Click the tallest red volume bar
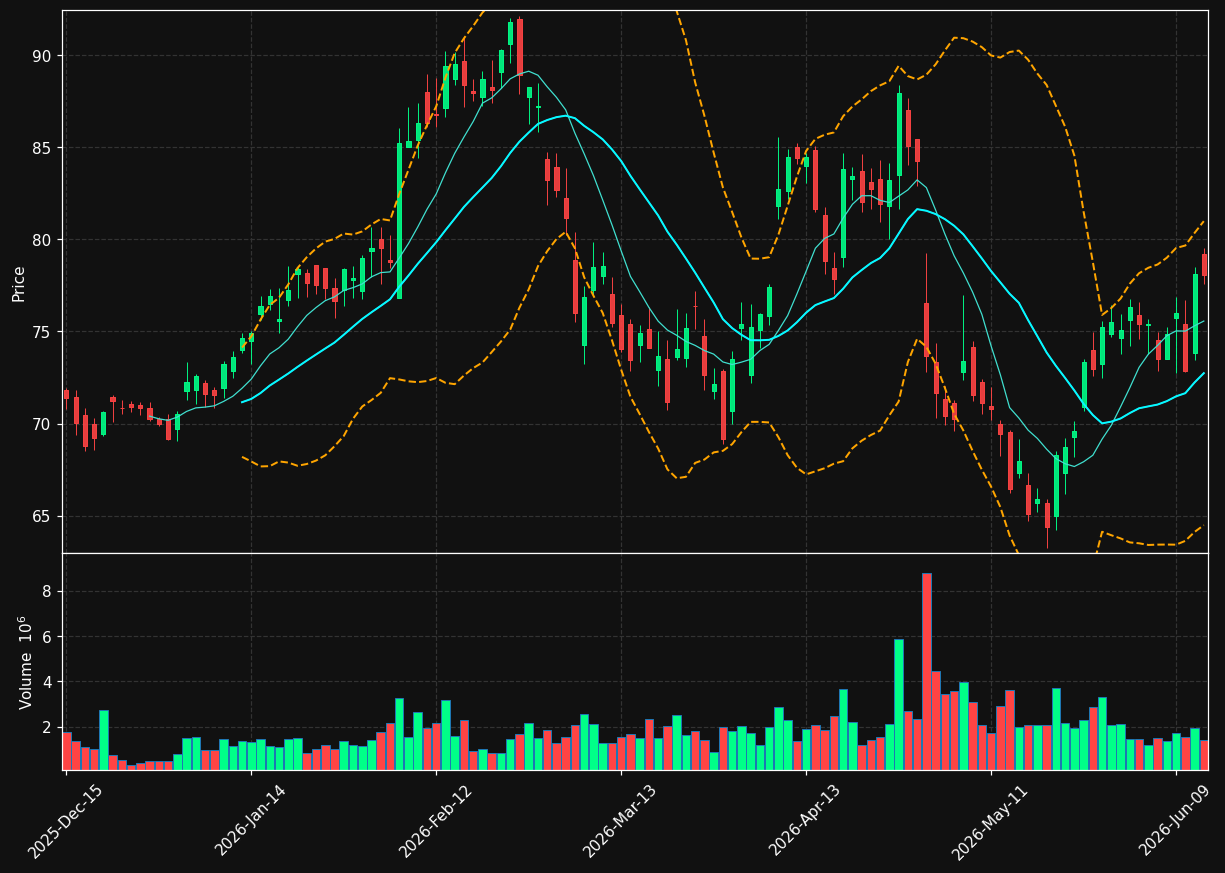Image resolution: width=1225 pixels, height=873 pixels. (x=927, y=671)
